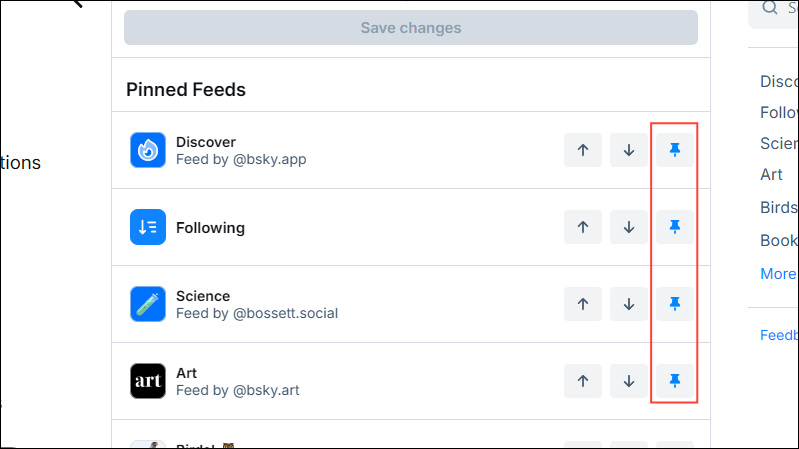Move Discover feed down

click(629, 150)
